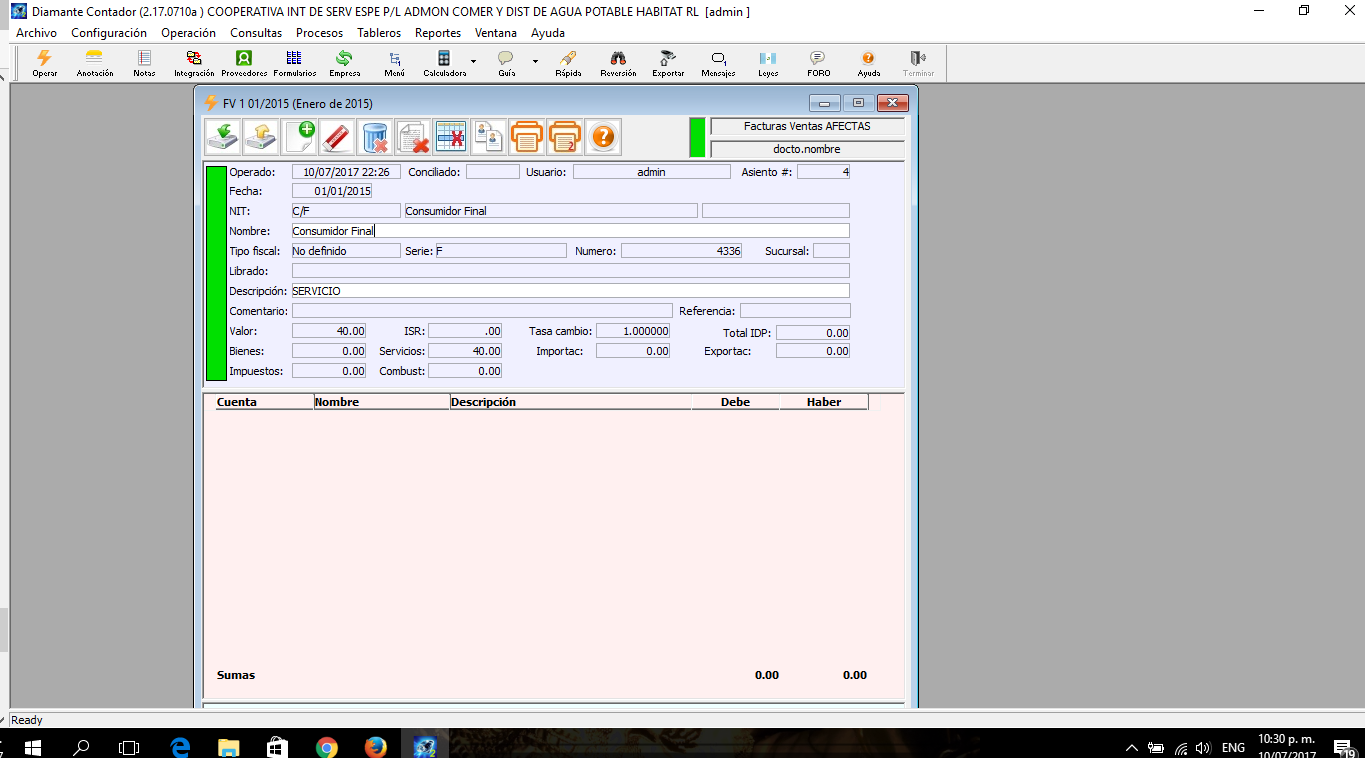1365x758 pixels.
Task: Open Proveedores from the main toolbar
Action: click(244, 64)
